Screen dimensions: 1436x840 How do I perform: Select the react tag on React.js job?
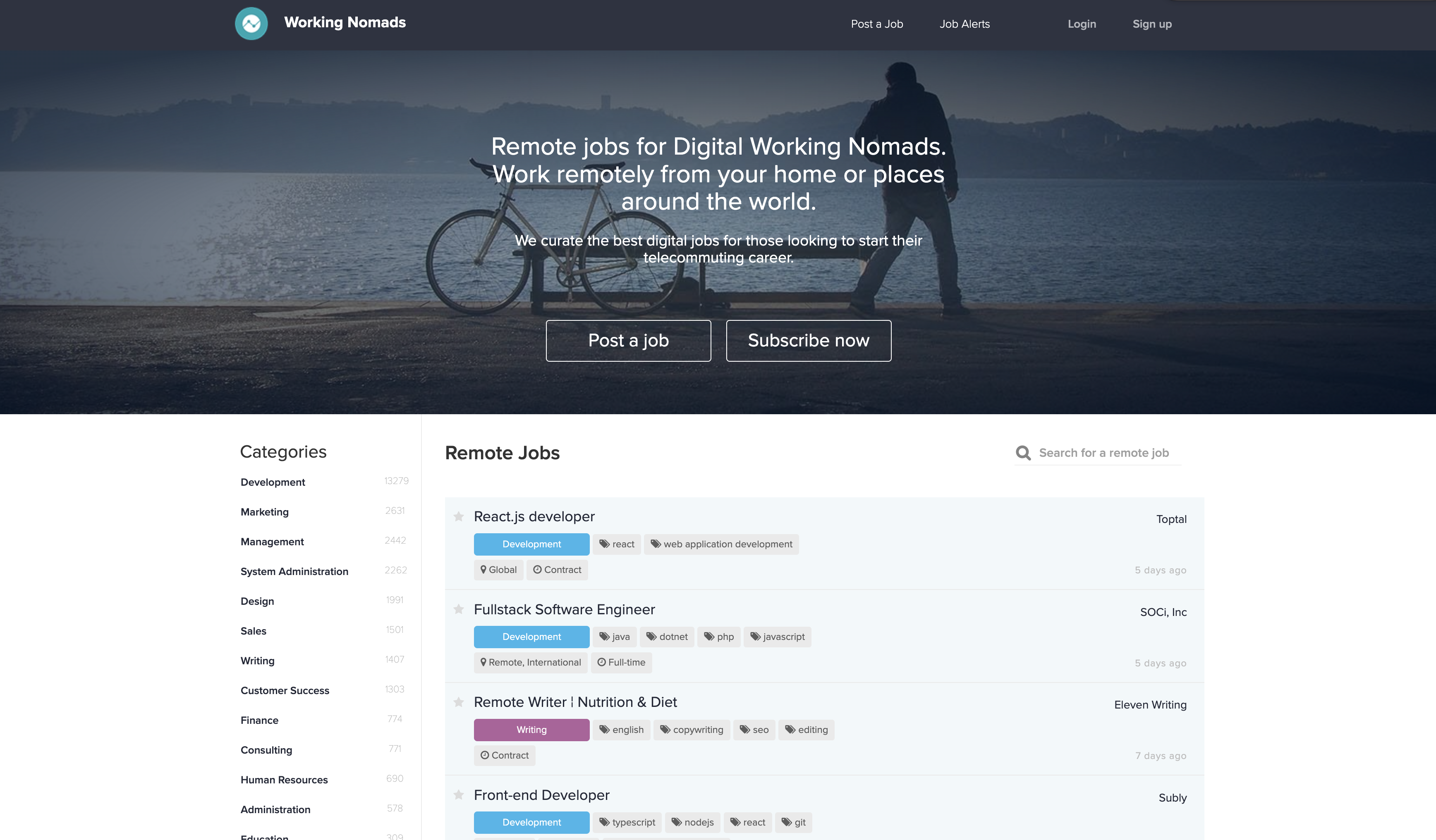point(617,544)
